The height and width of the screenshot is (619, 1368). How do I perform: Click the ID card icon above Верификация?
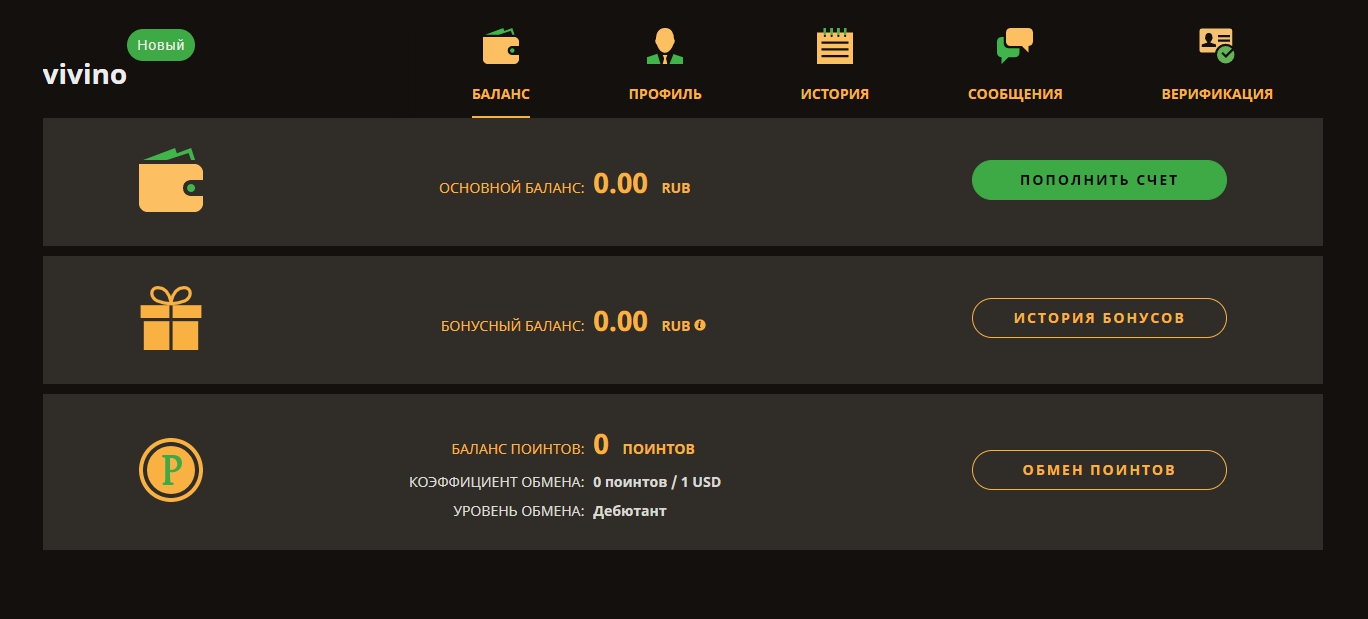[1217, 46]
